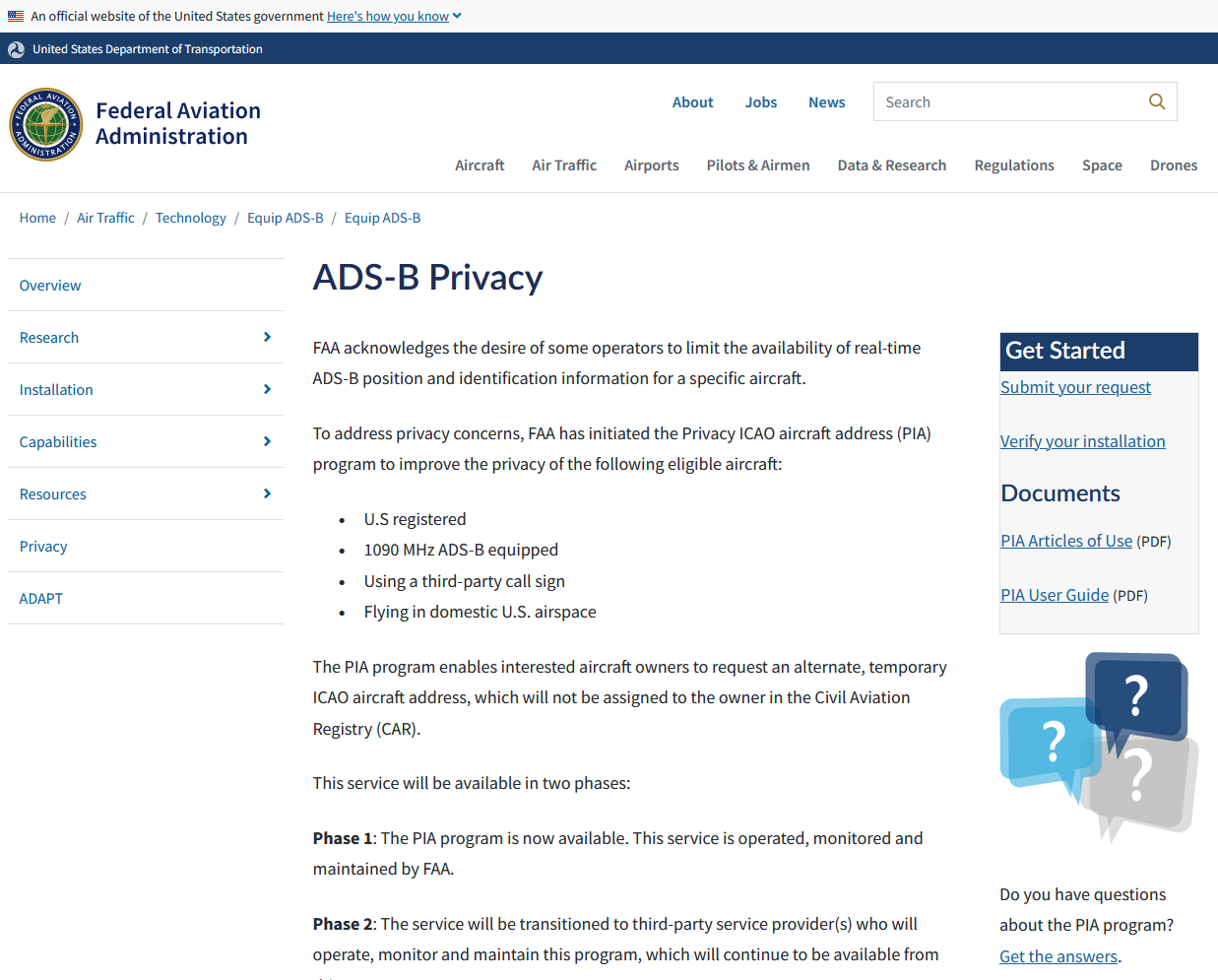Click "U.S registered" bullet text

tap(416, 519)
